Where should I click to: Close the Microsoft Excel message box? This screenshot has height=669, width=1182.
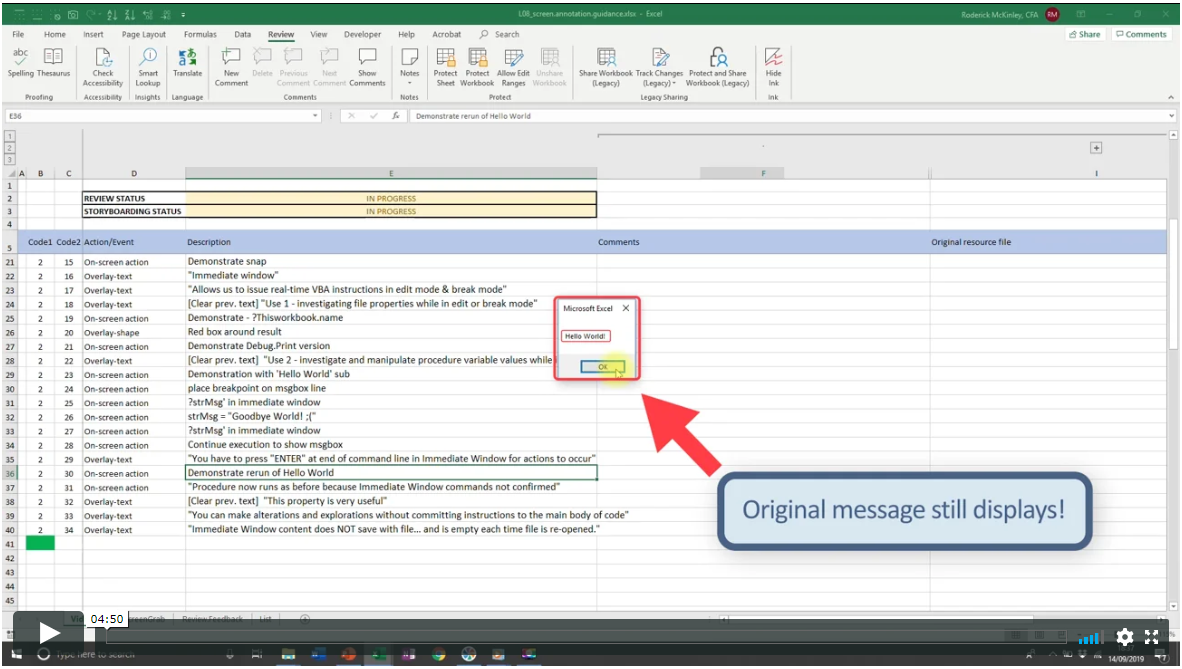626,308
